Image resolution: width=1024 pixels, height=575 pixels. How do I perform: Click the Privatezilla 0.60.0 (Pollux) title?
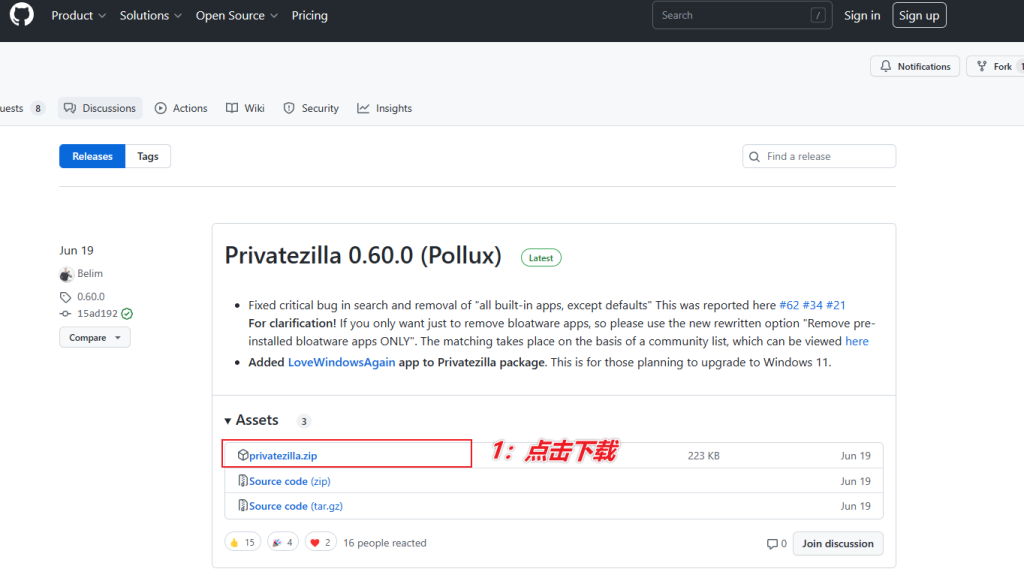[363, 255]
